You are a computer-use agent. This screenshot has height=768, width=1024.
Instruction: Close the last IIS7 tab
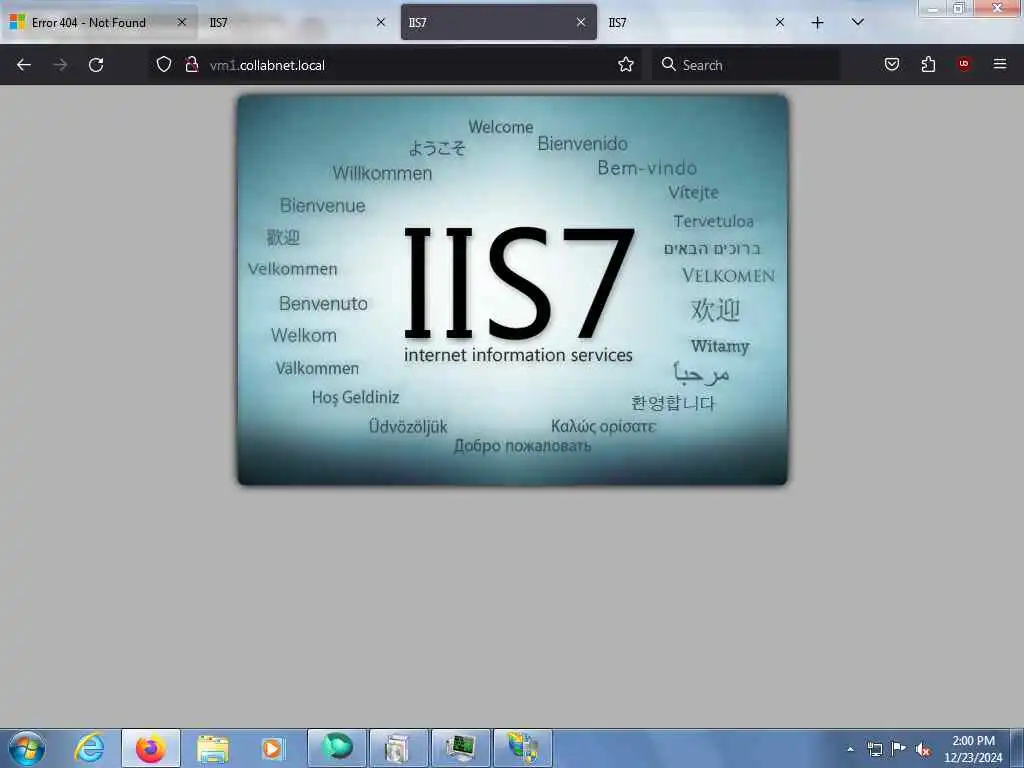pyautogui.click(x=780, y=22)
